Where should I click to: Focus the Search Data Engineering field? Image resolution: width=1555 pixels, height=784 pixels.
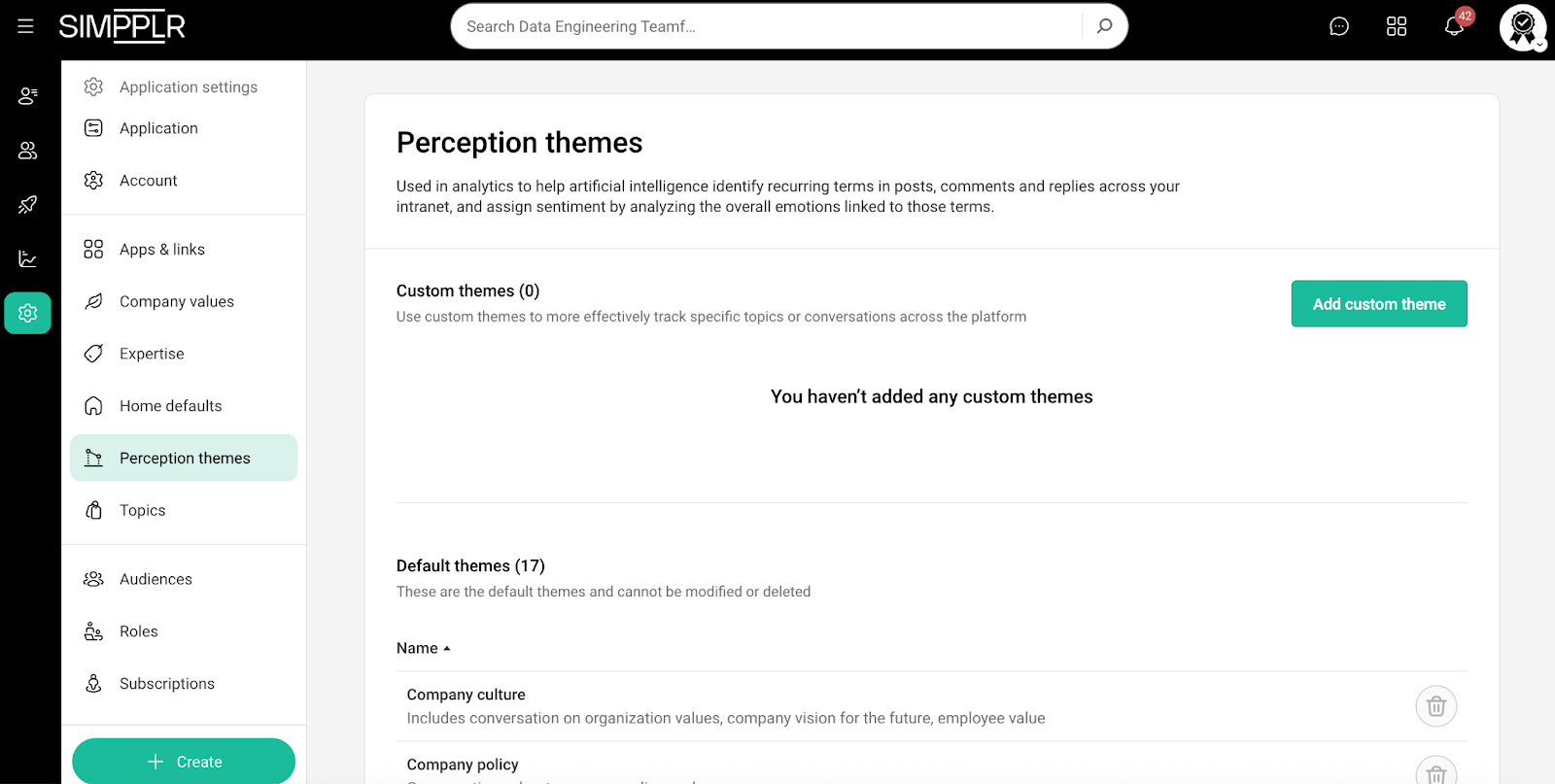click(x=768, y=26)
